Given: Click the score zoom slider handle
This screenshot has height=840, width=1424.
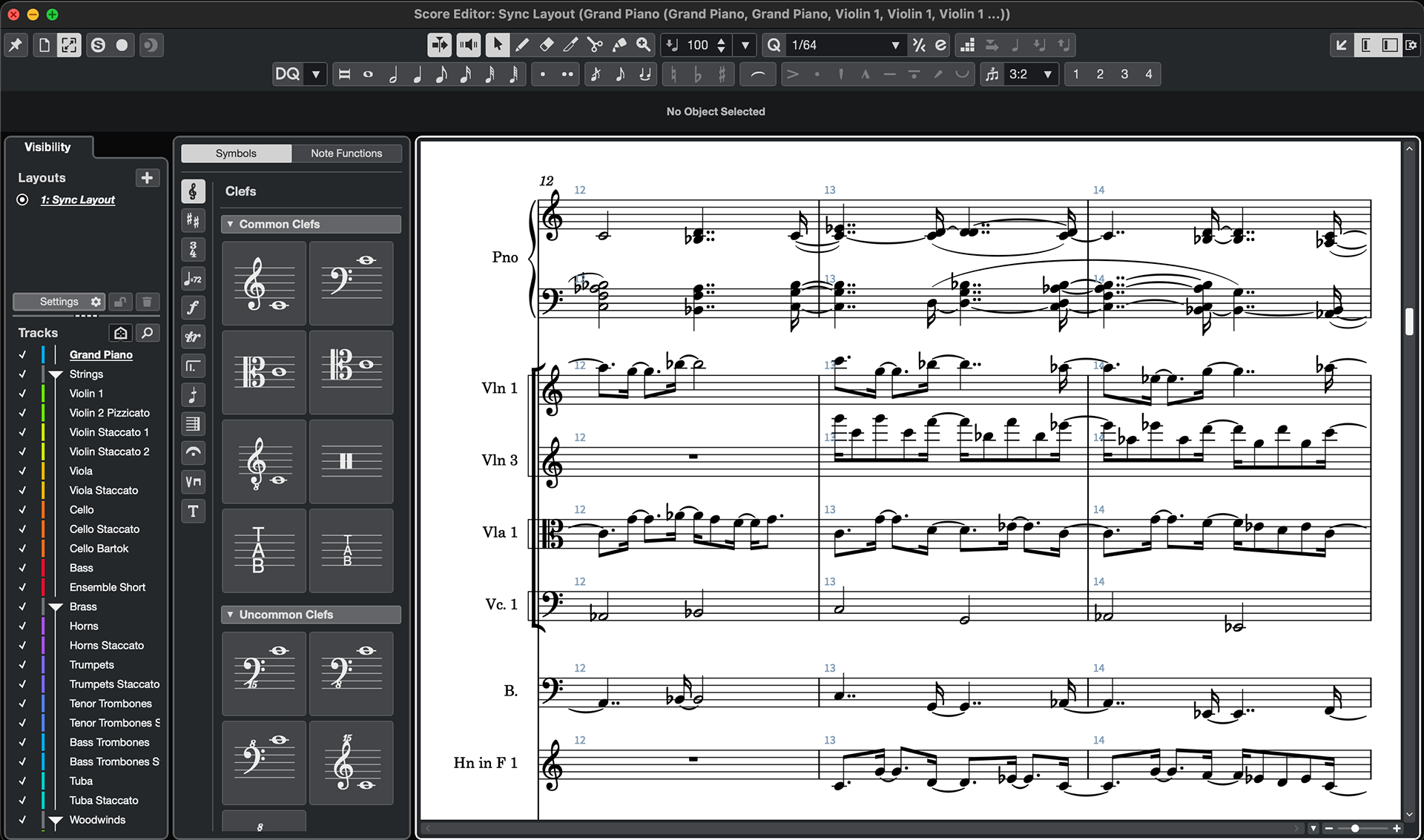Looking at the screenshot, I should coord(1355,828).
